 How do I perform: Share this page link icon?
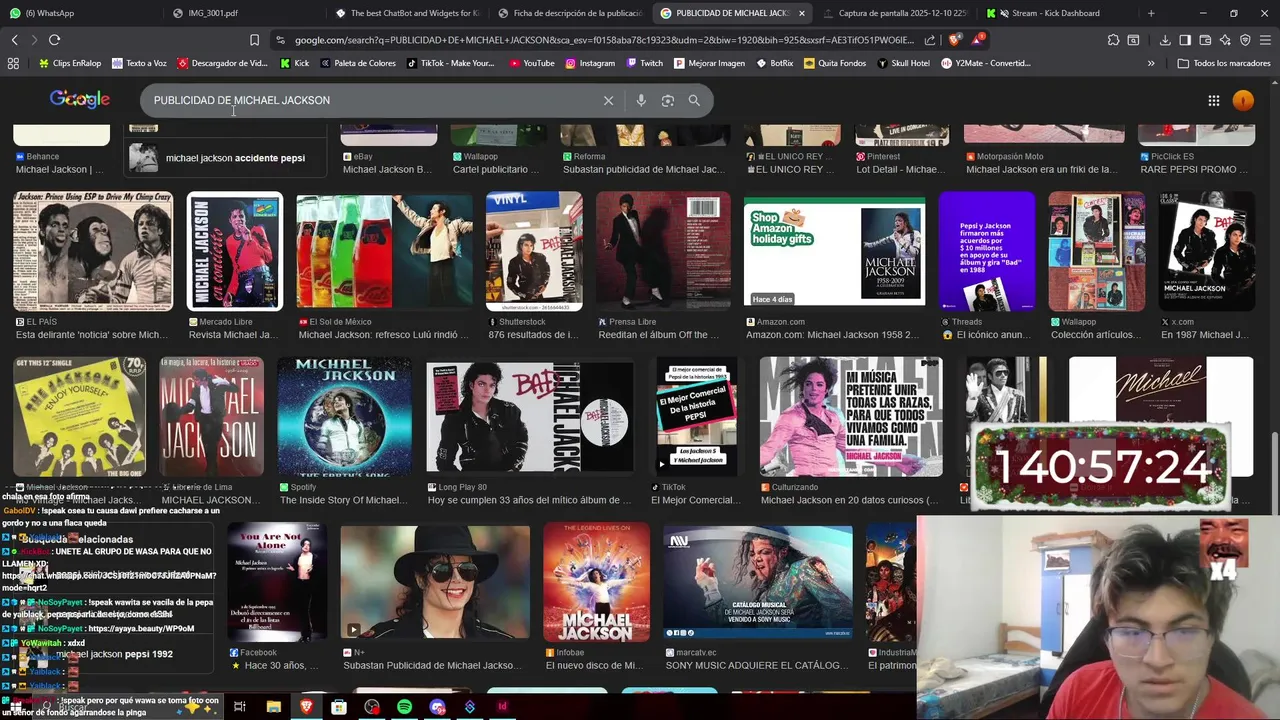[x=930, y=40]
